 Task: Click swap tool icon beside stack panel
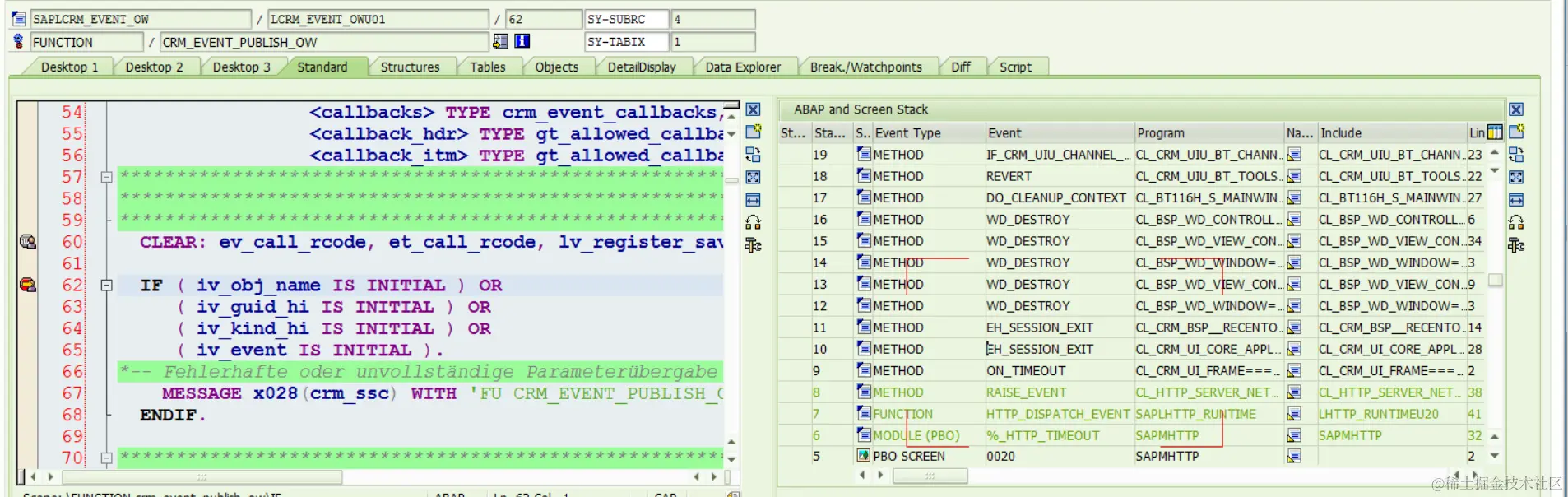[1516, 155]
